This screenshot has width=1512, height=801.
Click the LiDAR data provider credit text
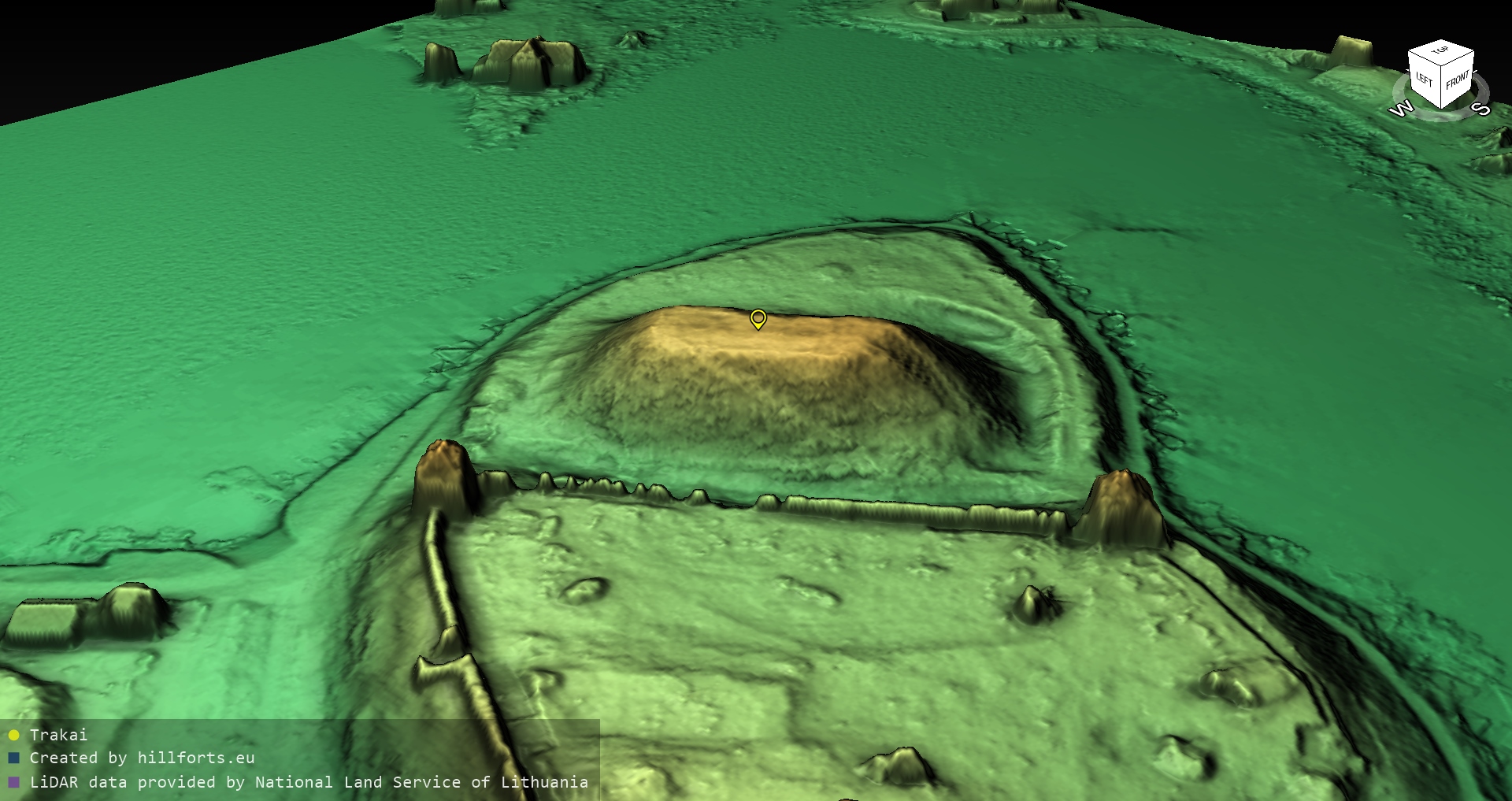[x=309, y=783]
